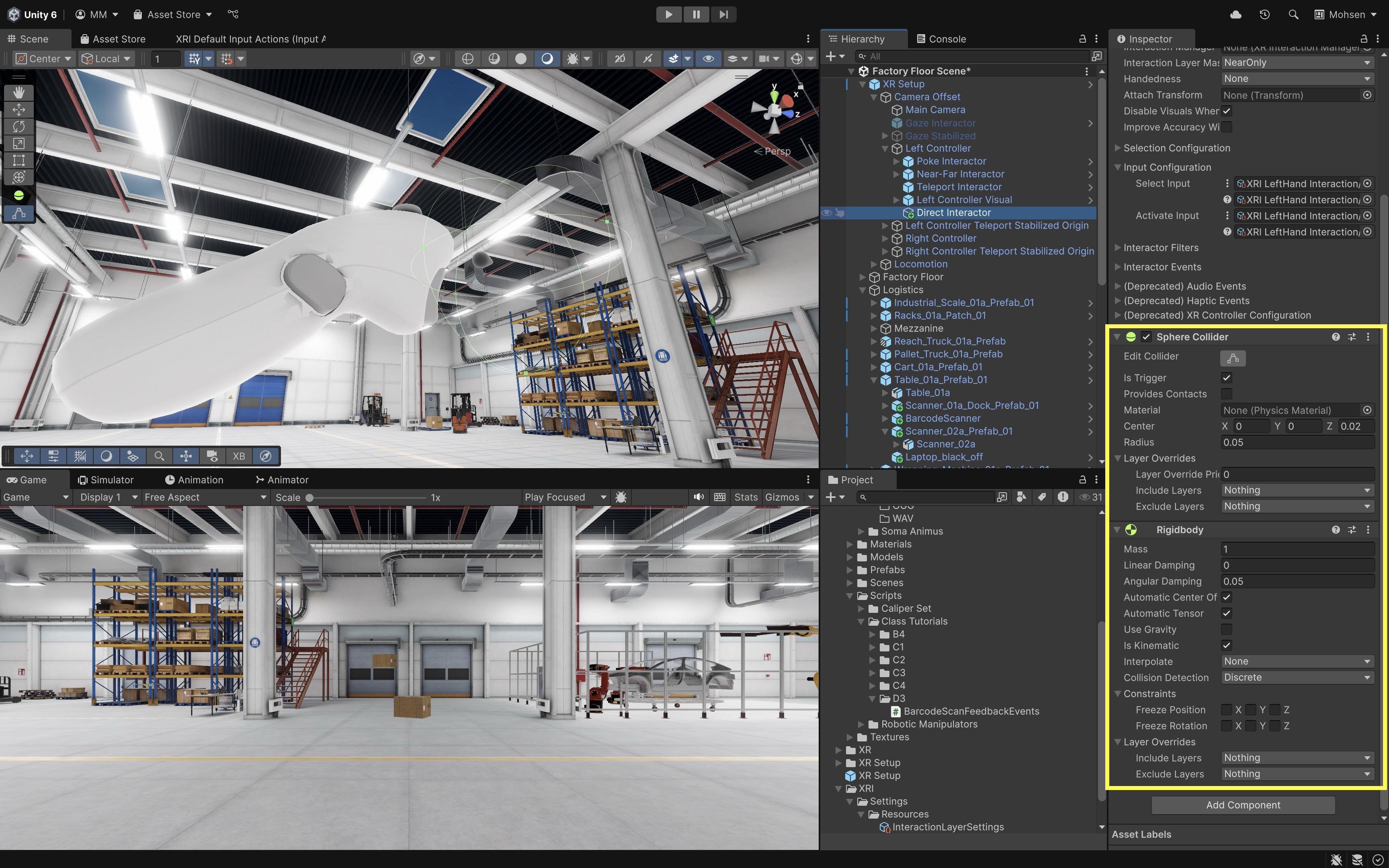Open the Unity Cloud icon

coord(1236,14)
